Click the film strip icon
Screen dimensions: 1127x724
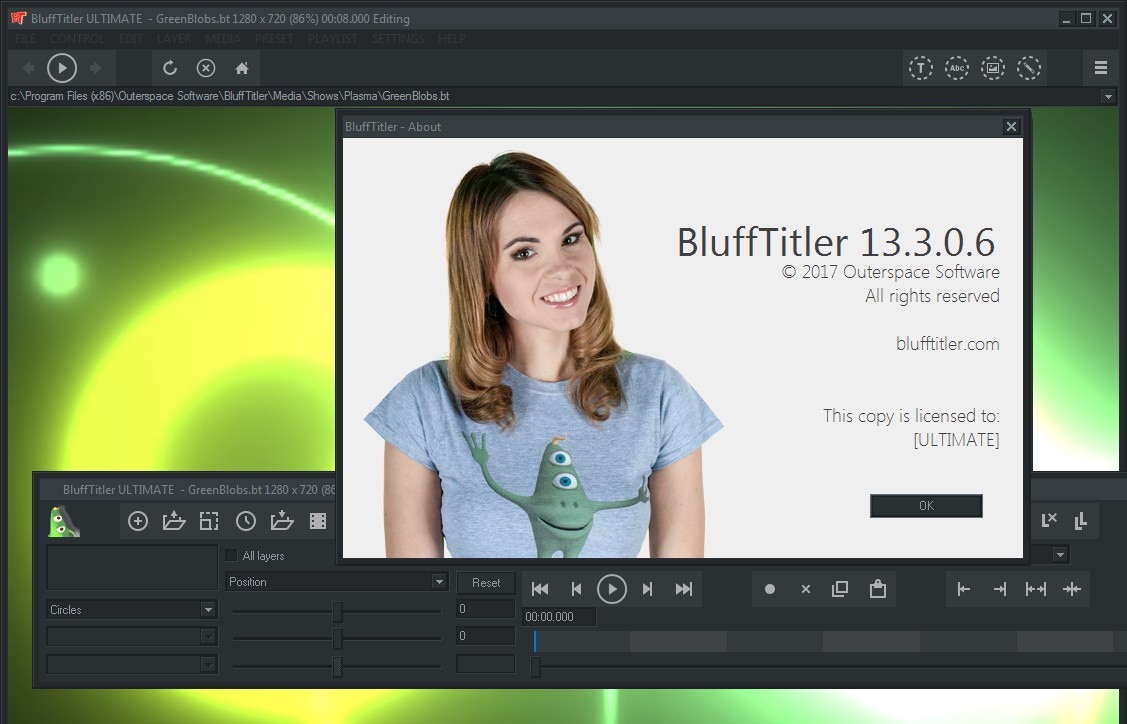pos(318,521)
